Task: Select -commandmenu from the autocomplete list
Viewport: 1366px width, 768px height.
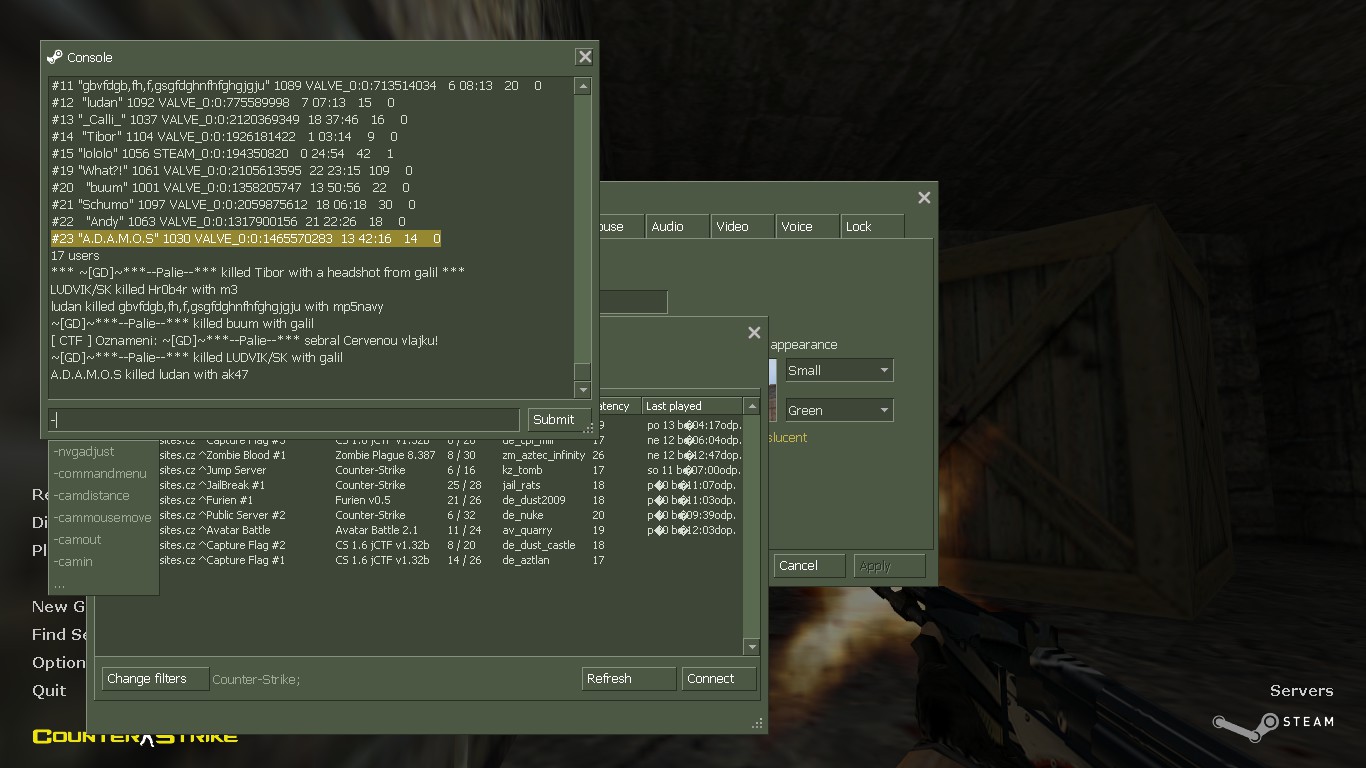Action: point(100,474)
